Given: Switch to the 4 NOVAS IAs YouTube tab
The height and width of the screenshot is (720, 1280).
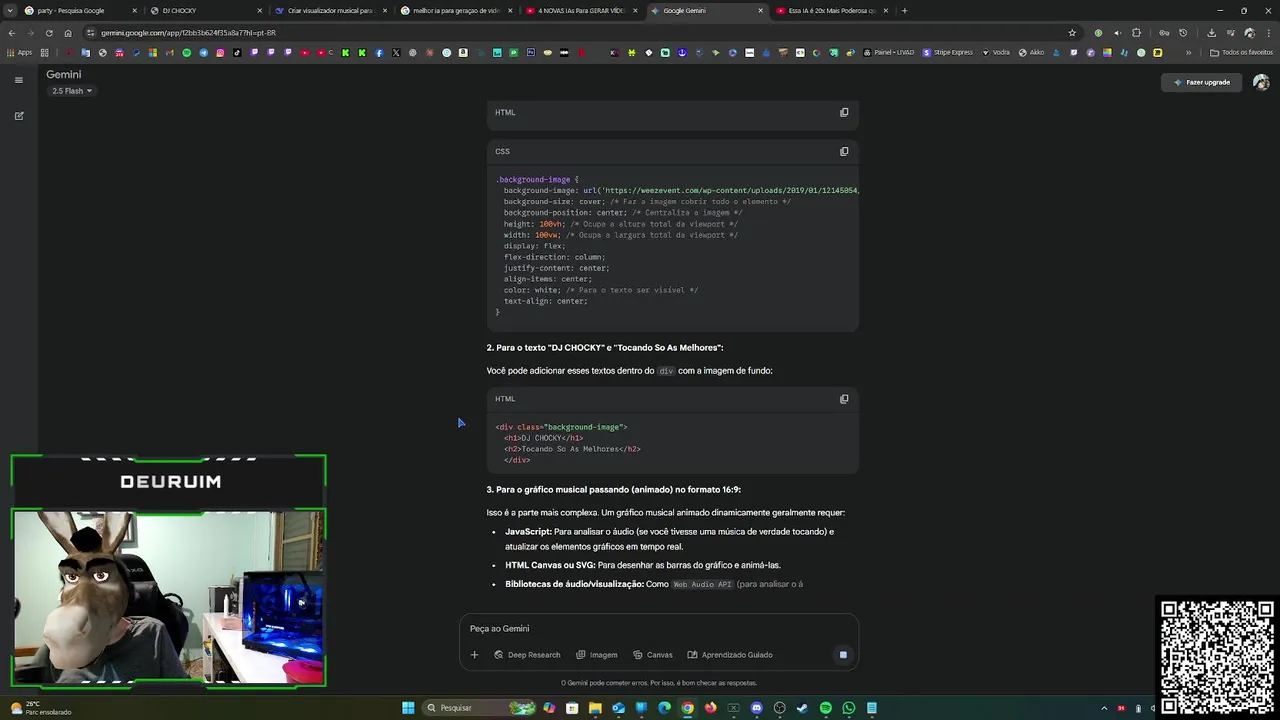Looking at the screenshot, I should (x=580, y=11).
